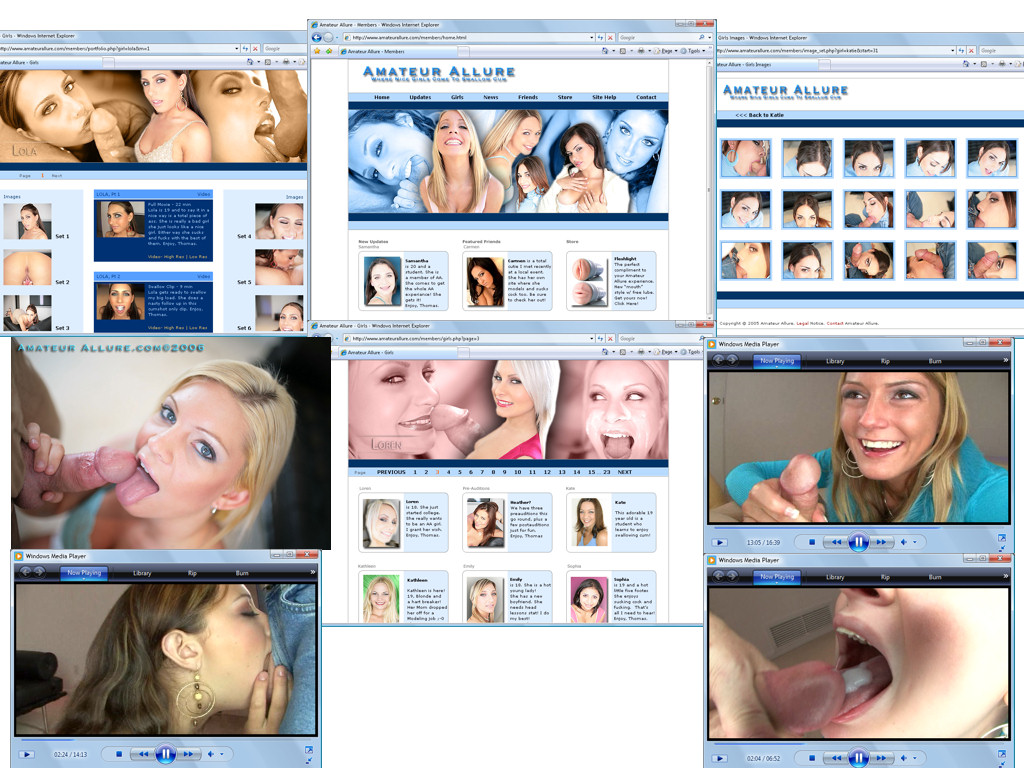The image size is (1024, 768).
Task: Open Site Help on the Members page navigation
Action: (604, 97)
